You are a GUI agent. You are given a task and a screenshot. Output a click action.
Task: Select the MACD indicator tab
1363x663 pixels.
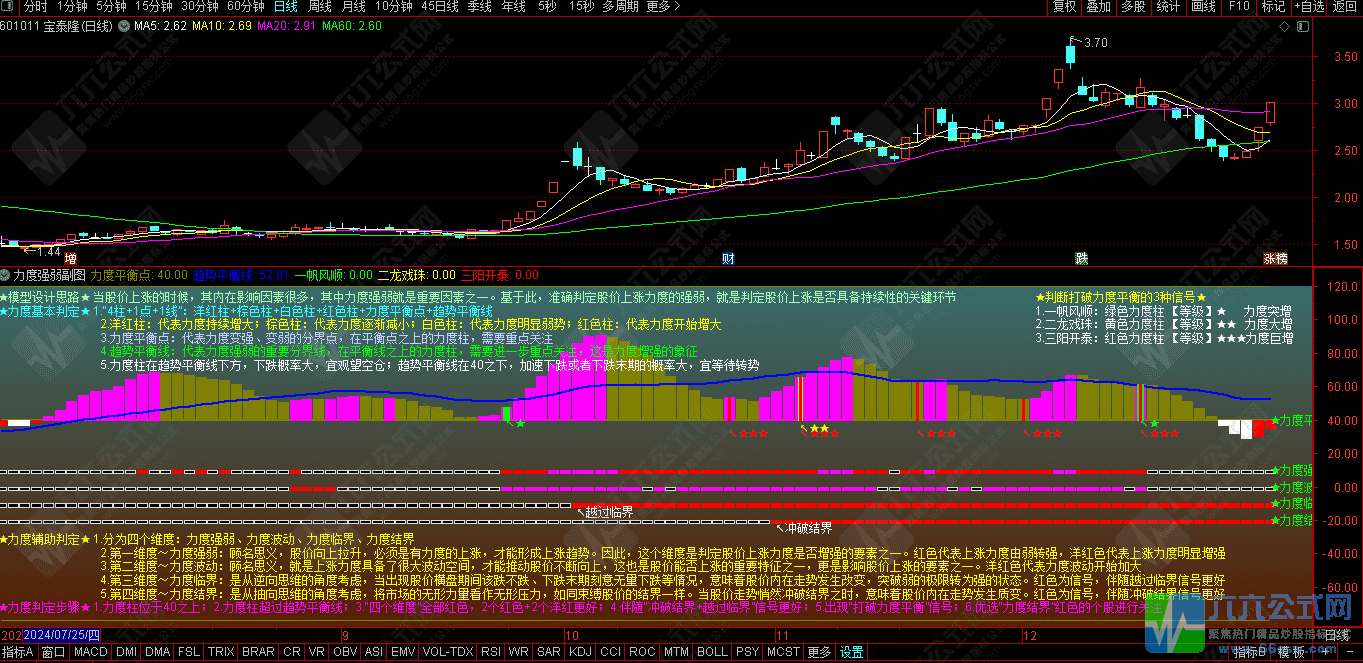point(91,652)
